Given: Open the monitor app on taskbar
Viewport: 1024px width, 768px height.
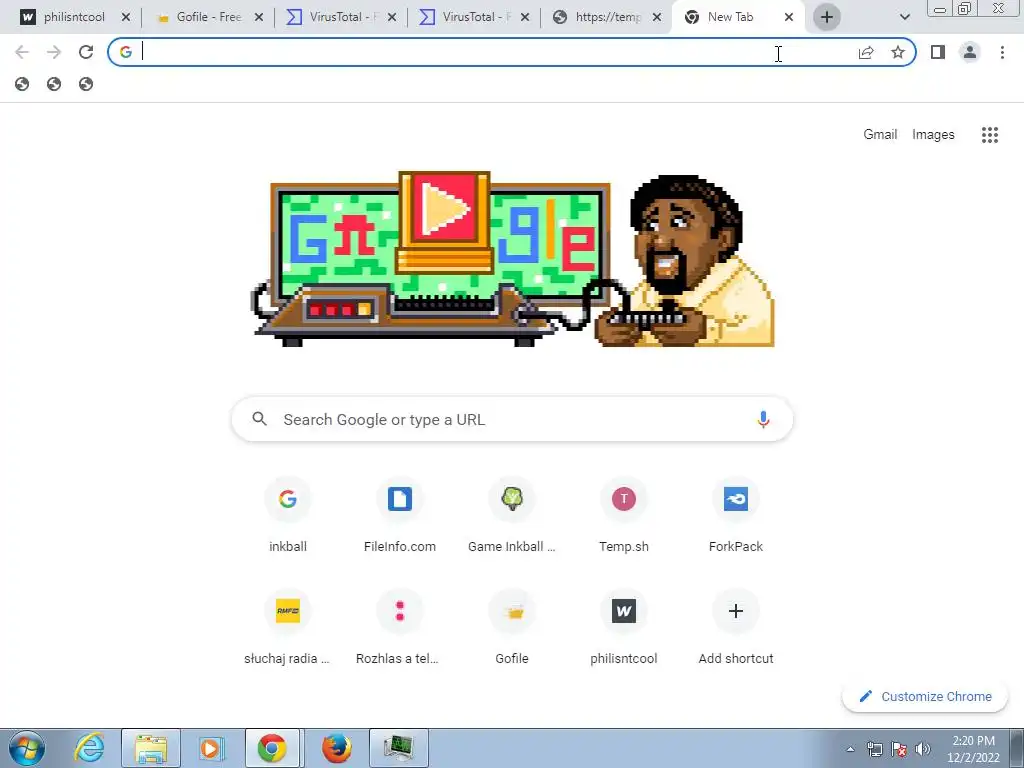Looking at the screenshot, I should pyautogui.click(x=398, y=748).
